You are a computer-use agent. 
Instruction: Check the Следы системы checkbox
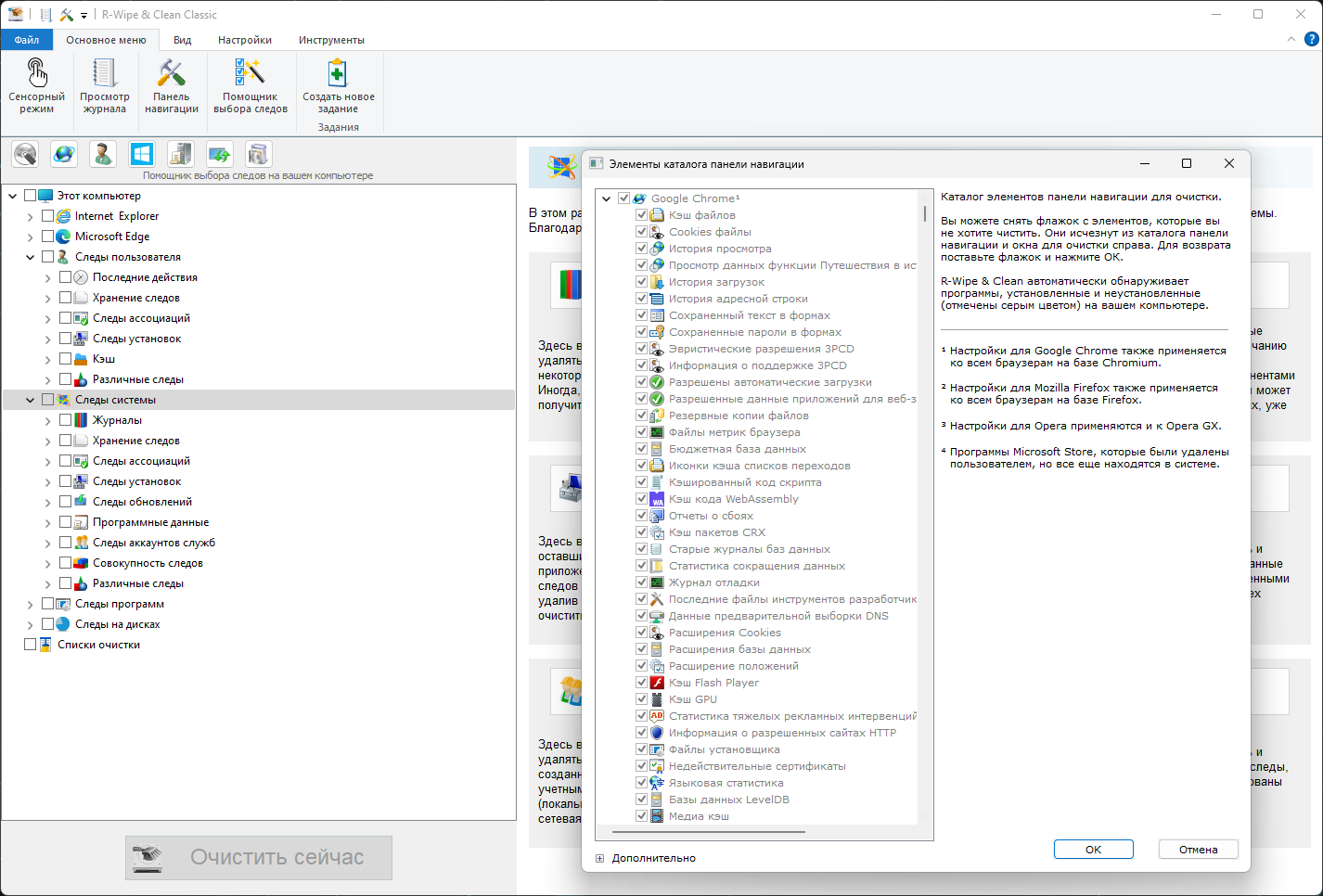click(x=47, y=400)
